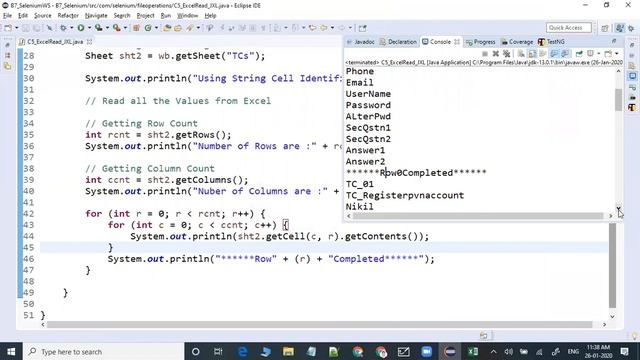Click the New file wizard icon
Viewport: 640px width, 360px height.
click(x=8, y=28)
